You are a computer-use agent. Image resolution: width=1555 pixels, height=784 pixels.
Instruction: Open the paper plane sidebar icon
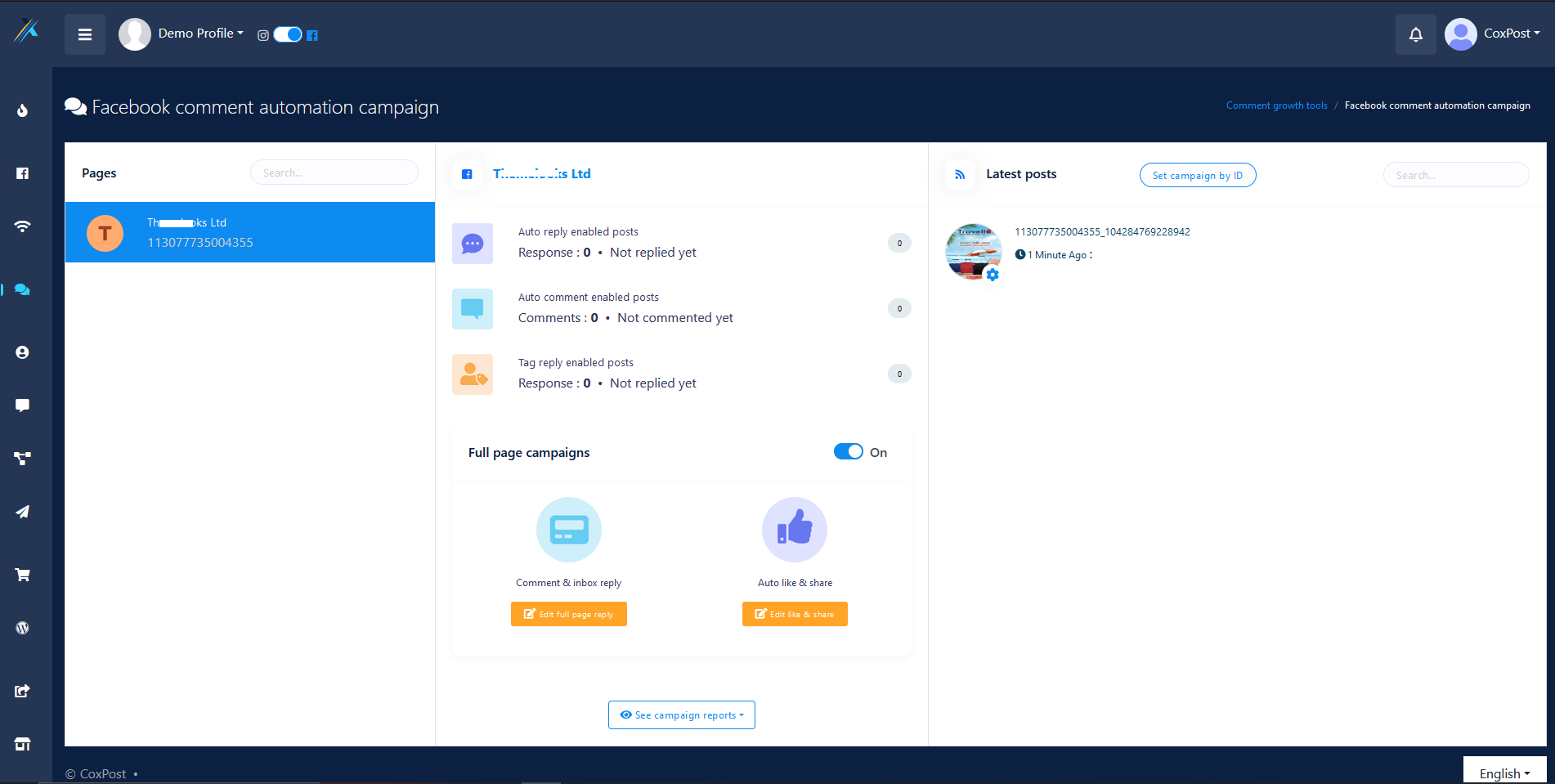(23, 512)
